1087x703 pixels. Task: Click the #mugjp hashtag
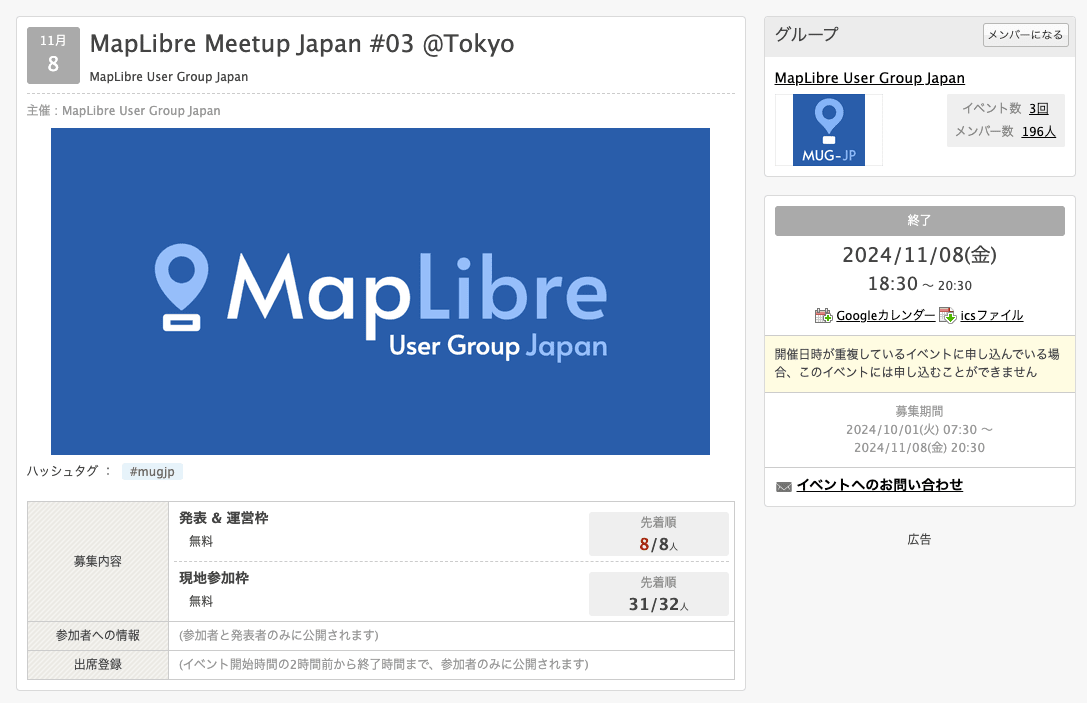tap(153, 471)
